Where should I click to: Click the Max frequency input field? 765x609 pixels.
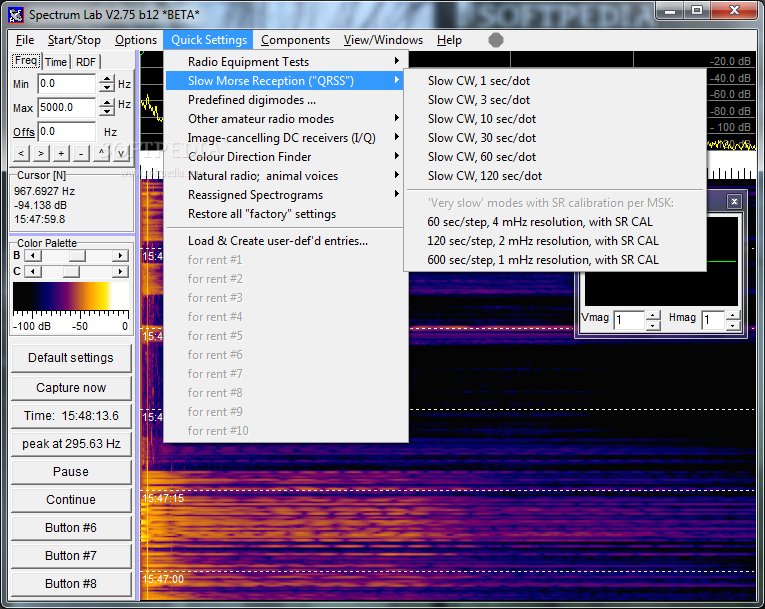point(67,107)
